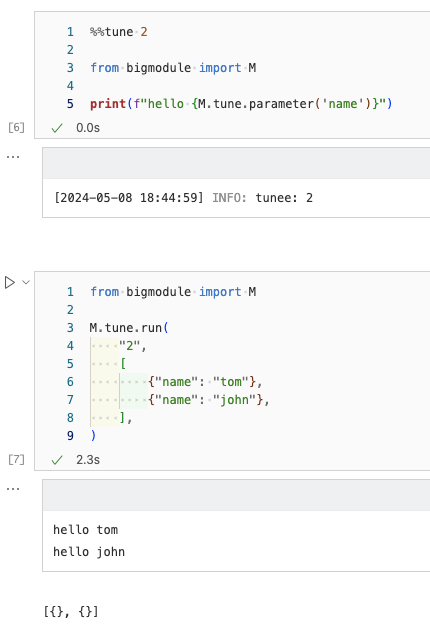The image size is (430, 632).
Task: Click the 'hello john' output line
Action: [89, 552]
